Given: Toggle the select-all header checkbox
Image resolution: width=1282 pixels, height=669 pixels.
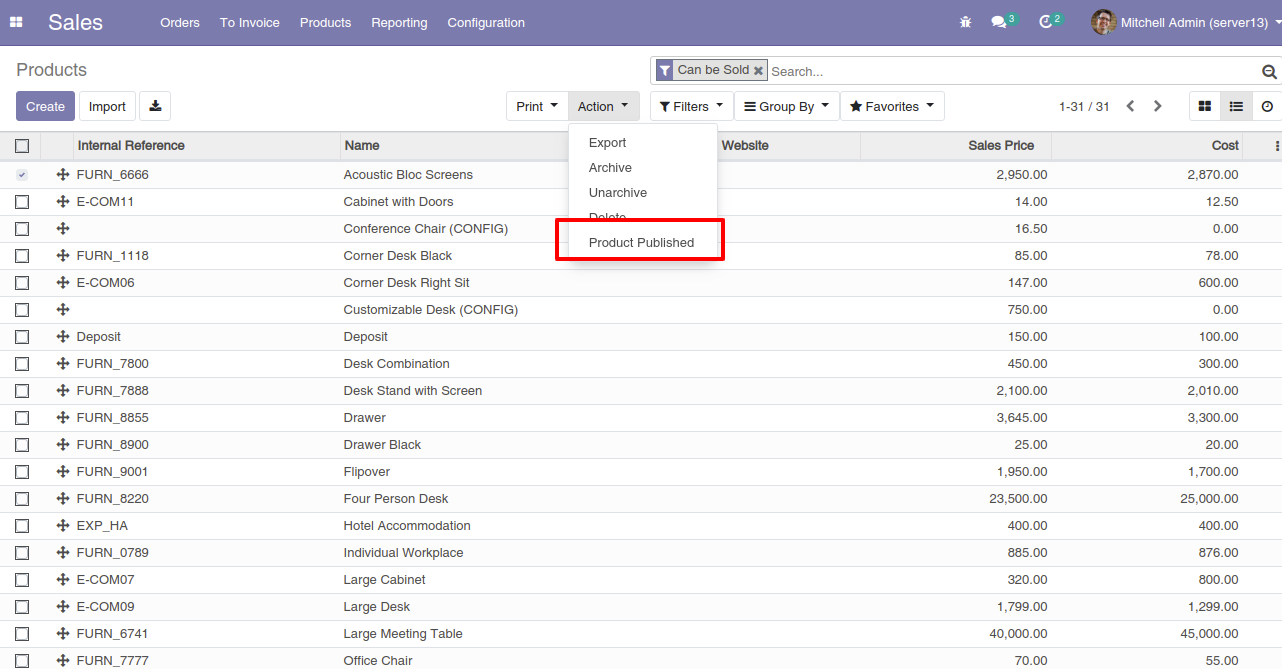Looking at the screenshot, I should point(22,146).
